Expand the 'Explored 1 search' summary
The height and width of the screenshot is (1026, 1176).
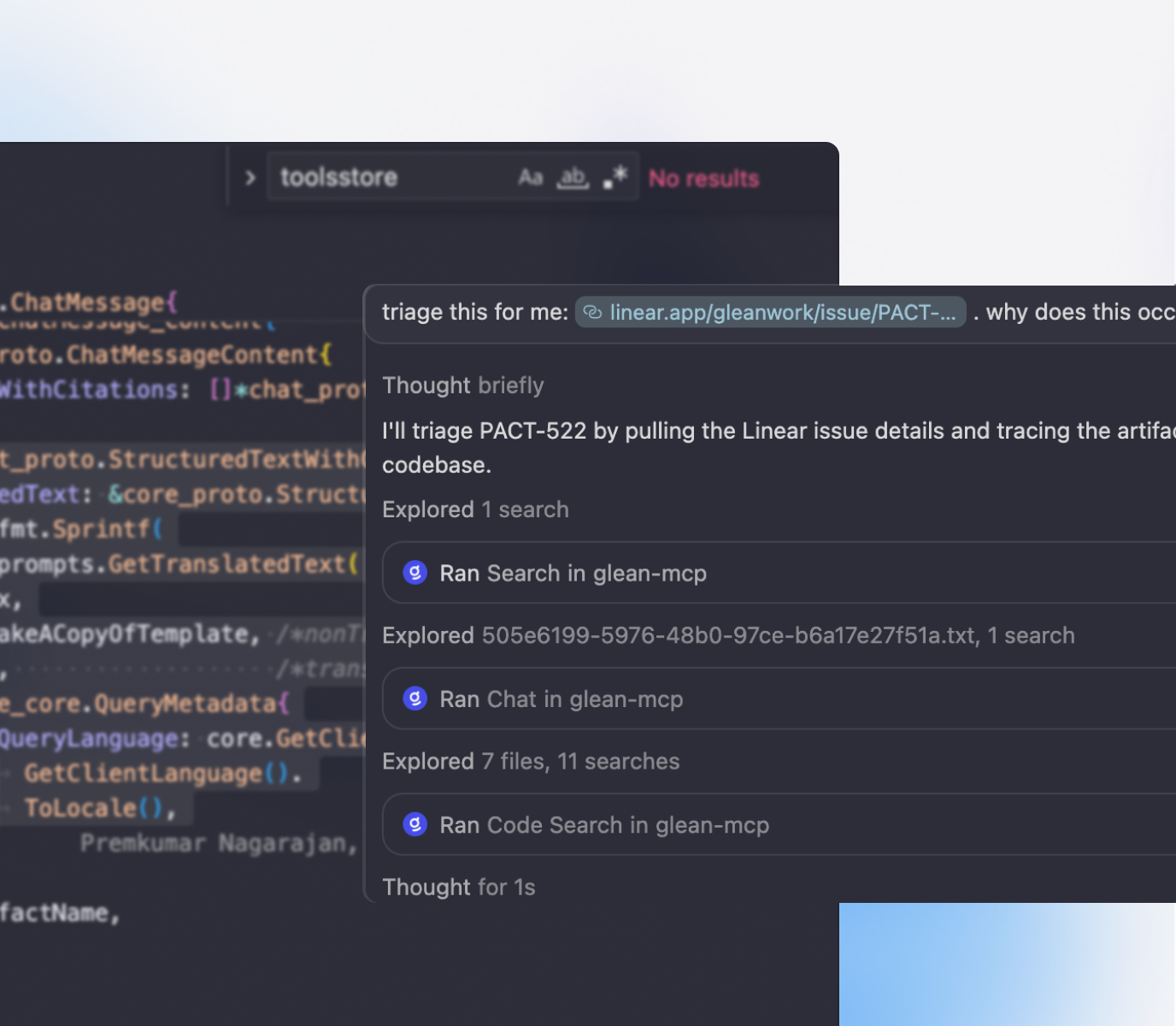475,510
